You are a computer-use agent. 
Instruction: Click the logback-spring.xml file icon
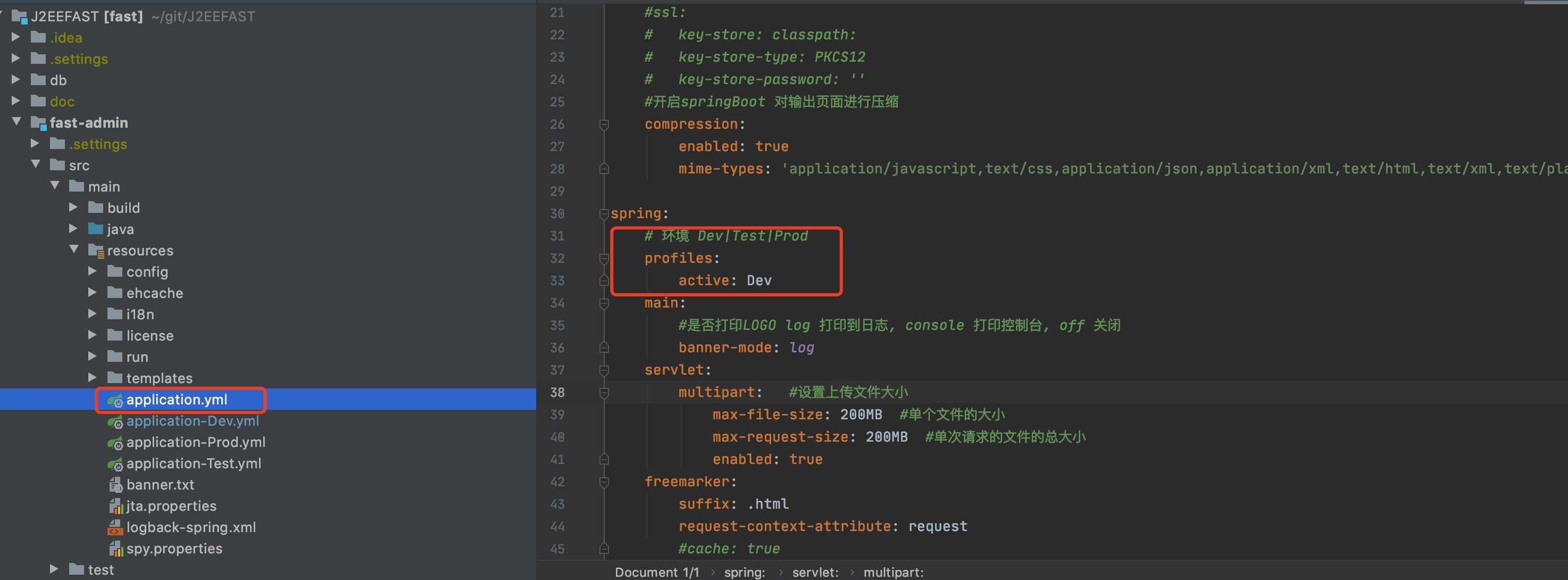(x=115, y=528)
